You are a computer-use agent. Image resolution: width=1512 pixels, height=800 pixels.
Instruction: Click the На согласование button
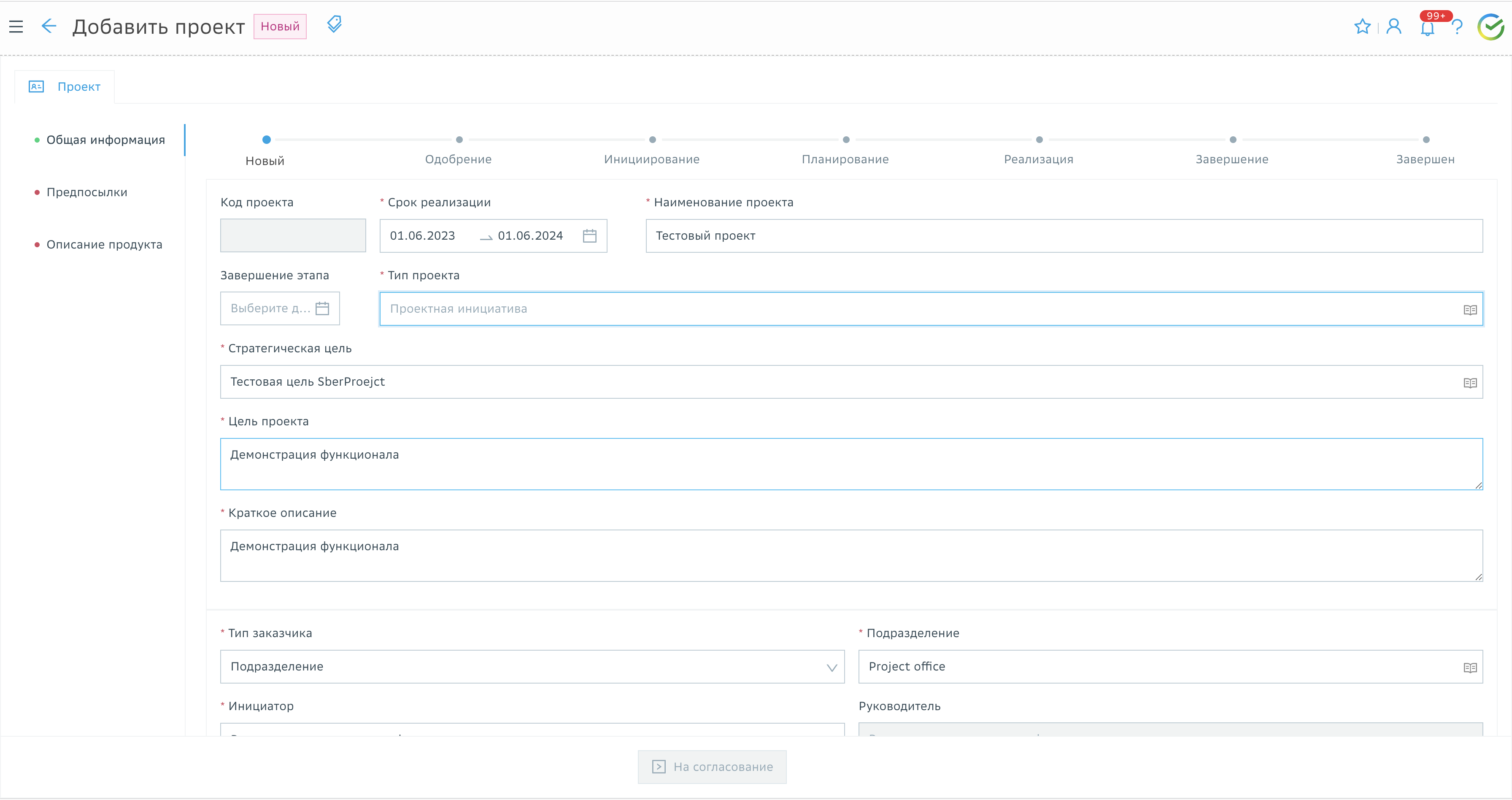tap(712, 767)
